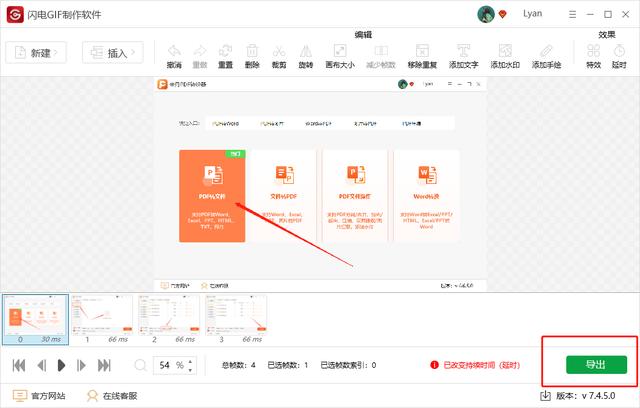Add text with the 添加文字 tool
Viewport: 640px width, 408px height.
[463, 54]
